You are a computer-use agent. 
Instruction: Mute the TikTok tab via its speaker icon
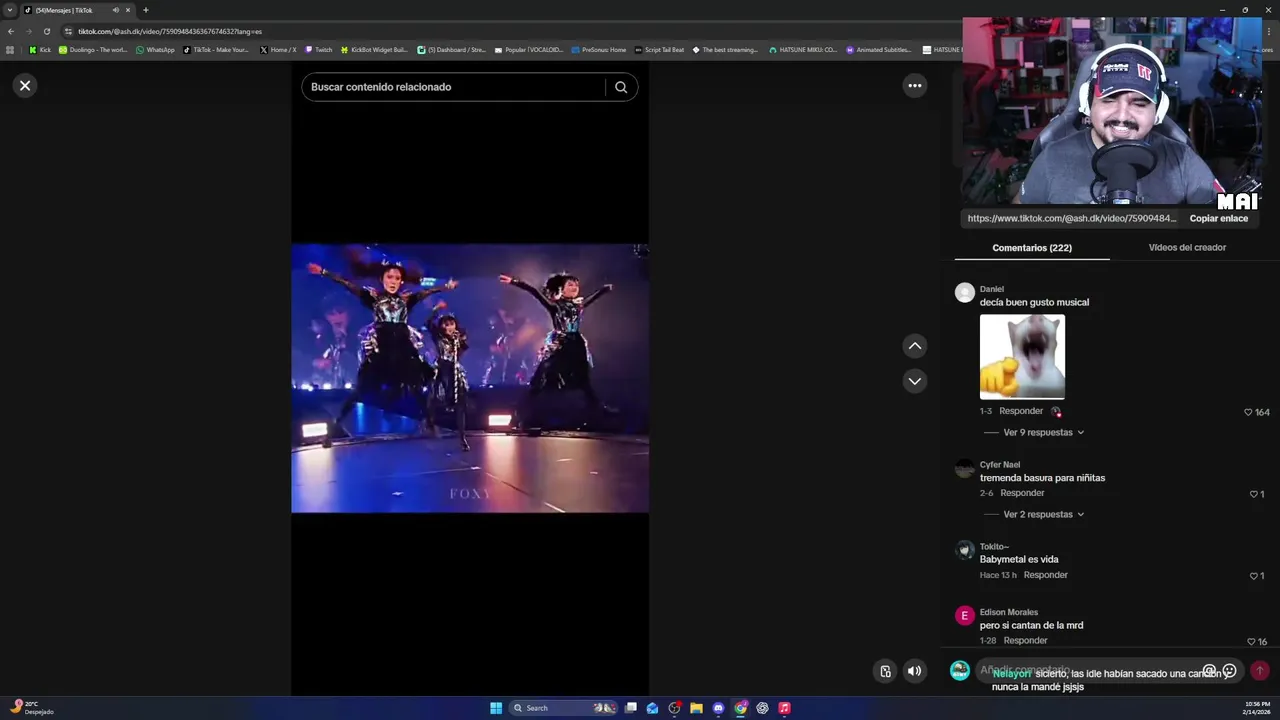115,10
